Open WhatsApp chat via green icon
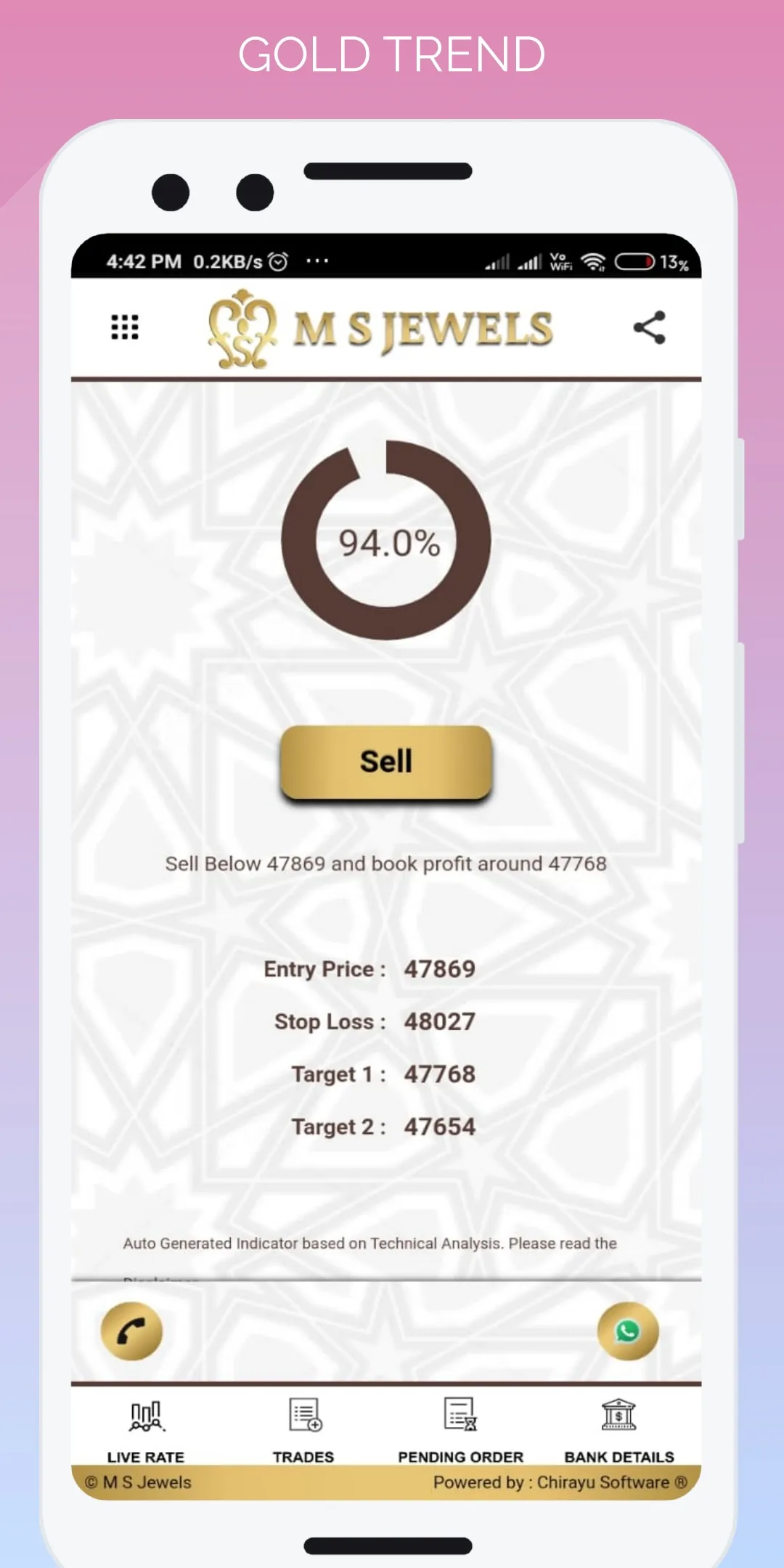Image resolution: width=784 pixels, height=1568 pixels. (628, 1331)
